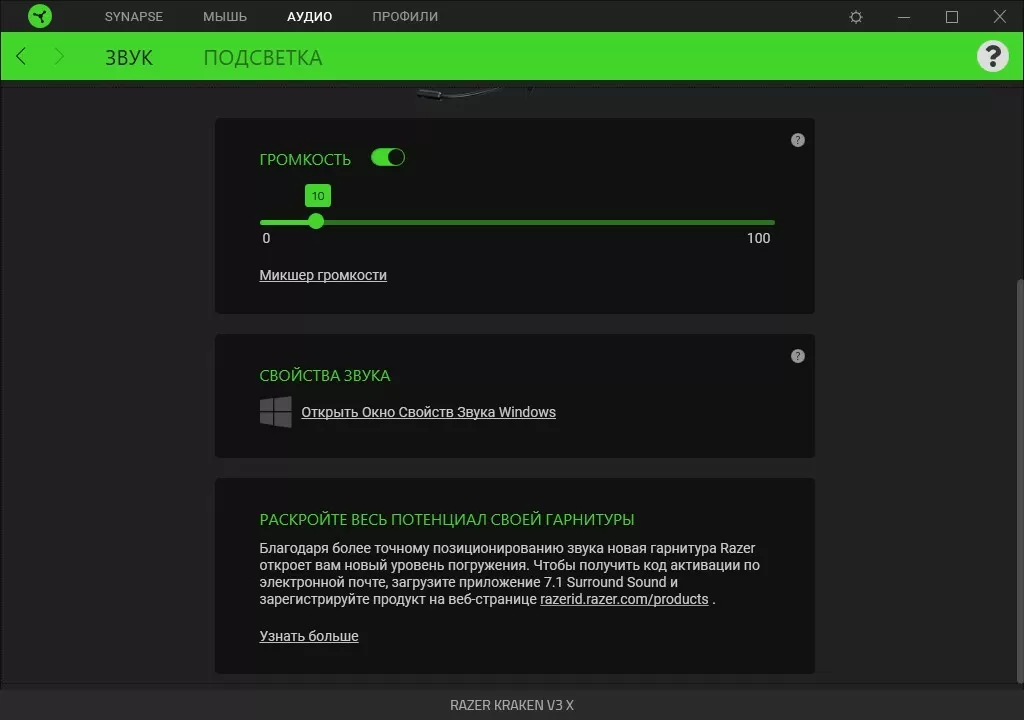Toggle the Громкость switch off

(388, 157)
